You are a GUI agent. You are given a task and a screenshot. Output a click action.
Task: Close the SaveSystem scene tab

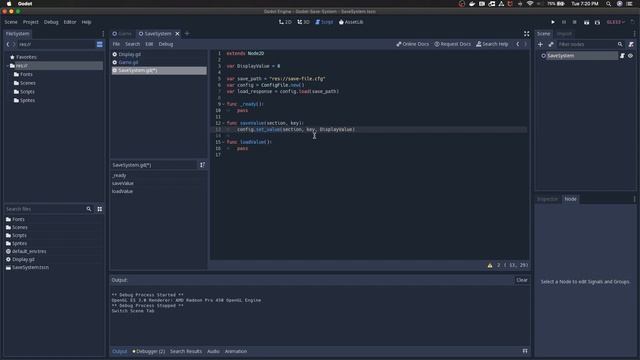[x=177, y=33]
